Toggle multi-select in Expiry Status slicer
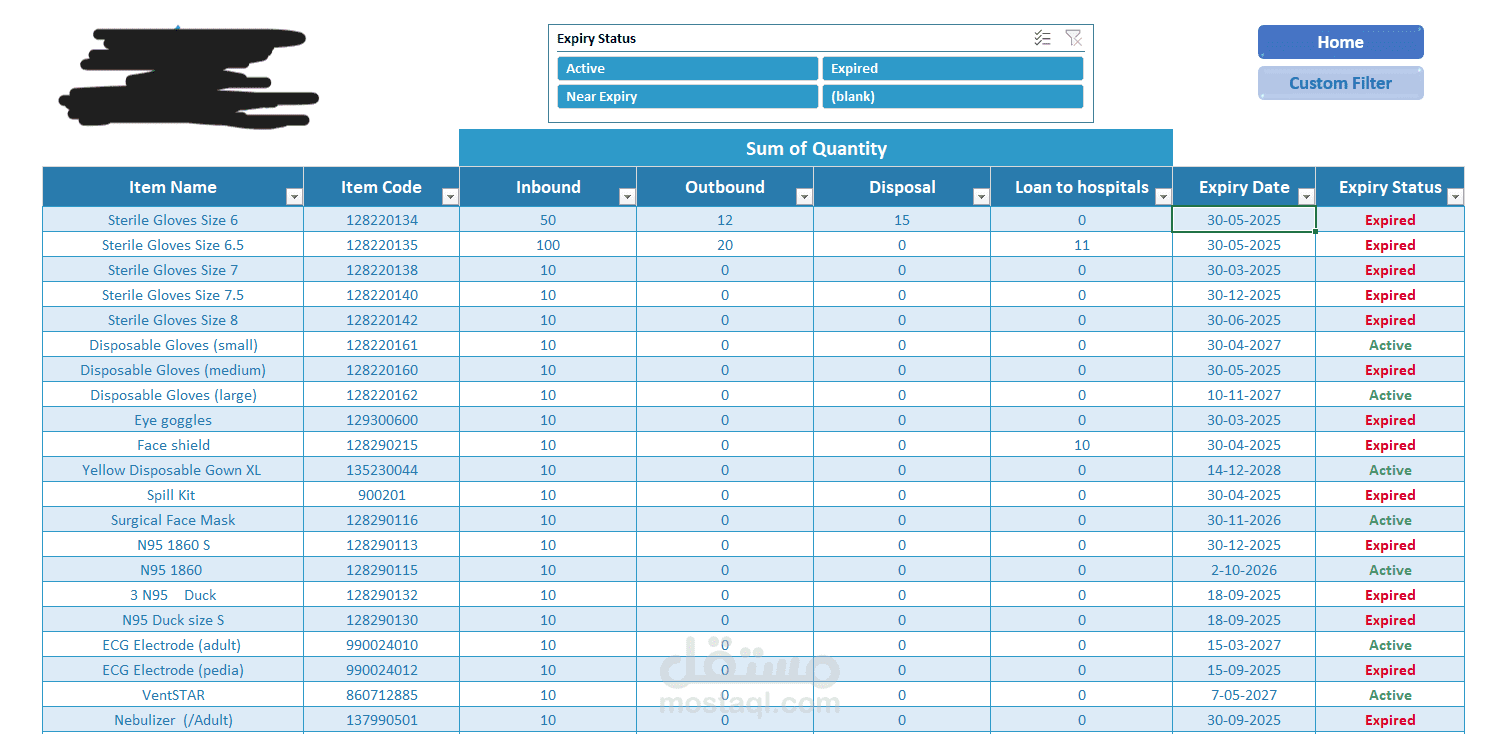Screen dimensions: 1501x734 click(x=1042, y=38)
